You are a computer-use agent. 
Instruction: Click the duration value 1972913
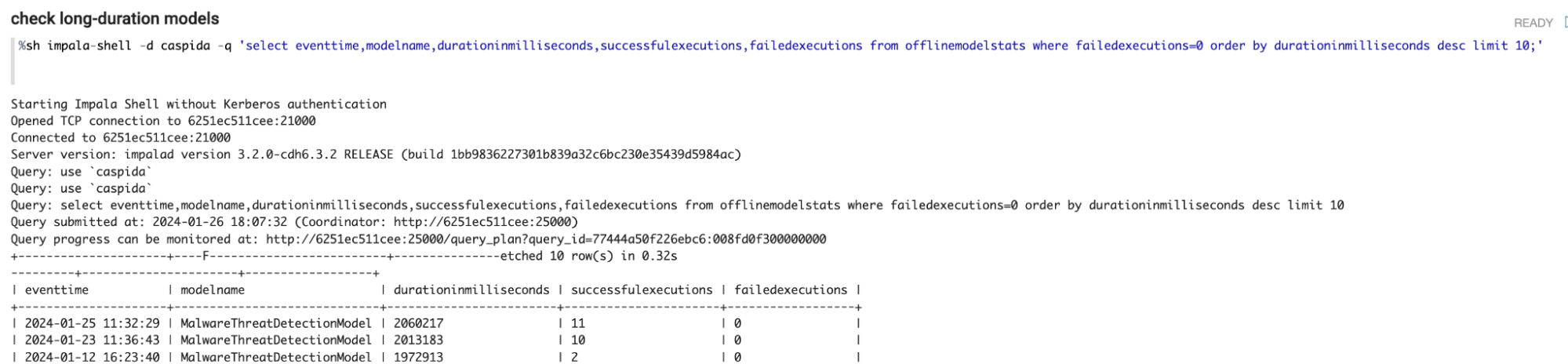[418, 358]
